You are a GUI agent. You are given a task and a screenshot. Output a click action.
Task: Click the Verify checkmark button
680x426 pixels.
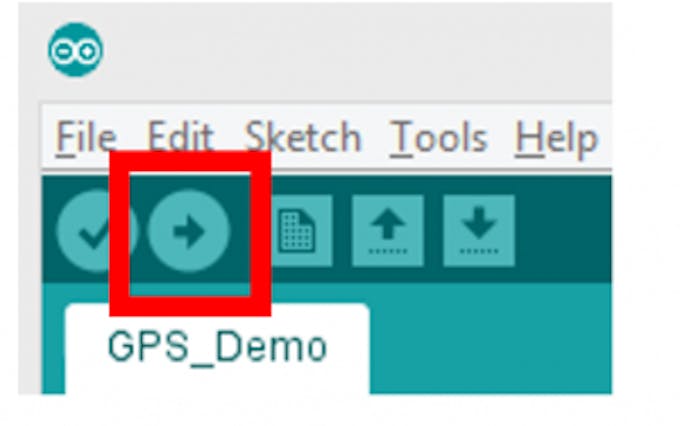tap(96, 231)
